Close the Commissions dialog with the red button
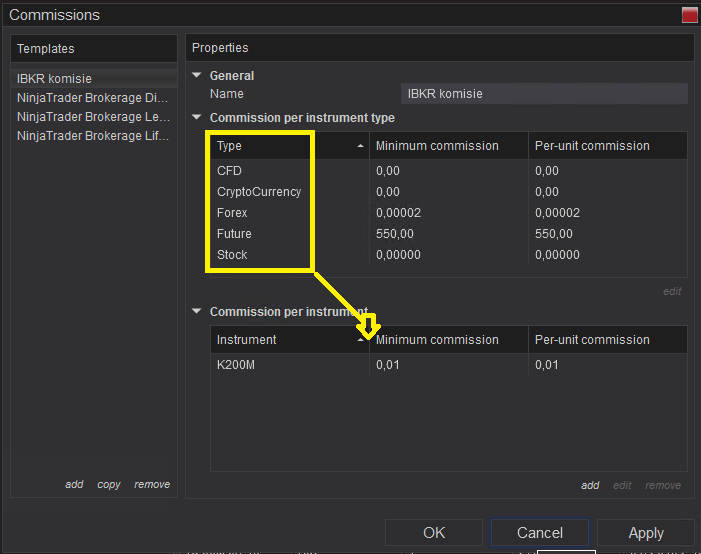The width and height of the screenshot is (701, 554). [689, 15]
